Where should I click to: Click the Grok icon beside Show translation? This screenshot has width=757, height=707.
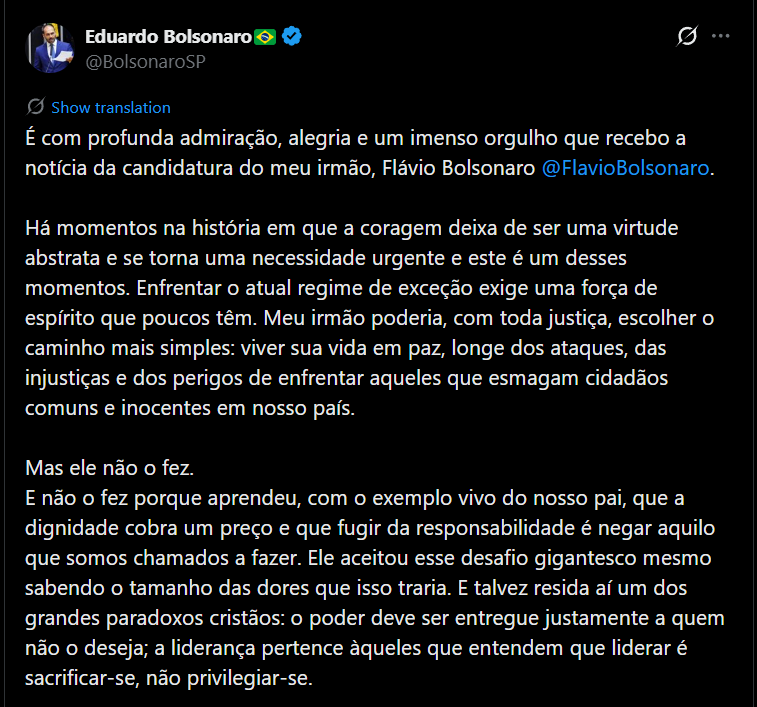(36, 107)
